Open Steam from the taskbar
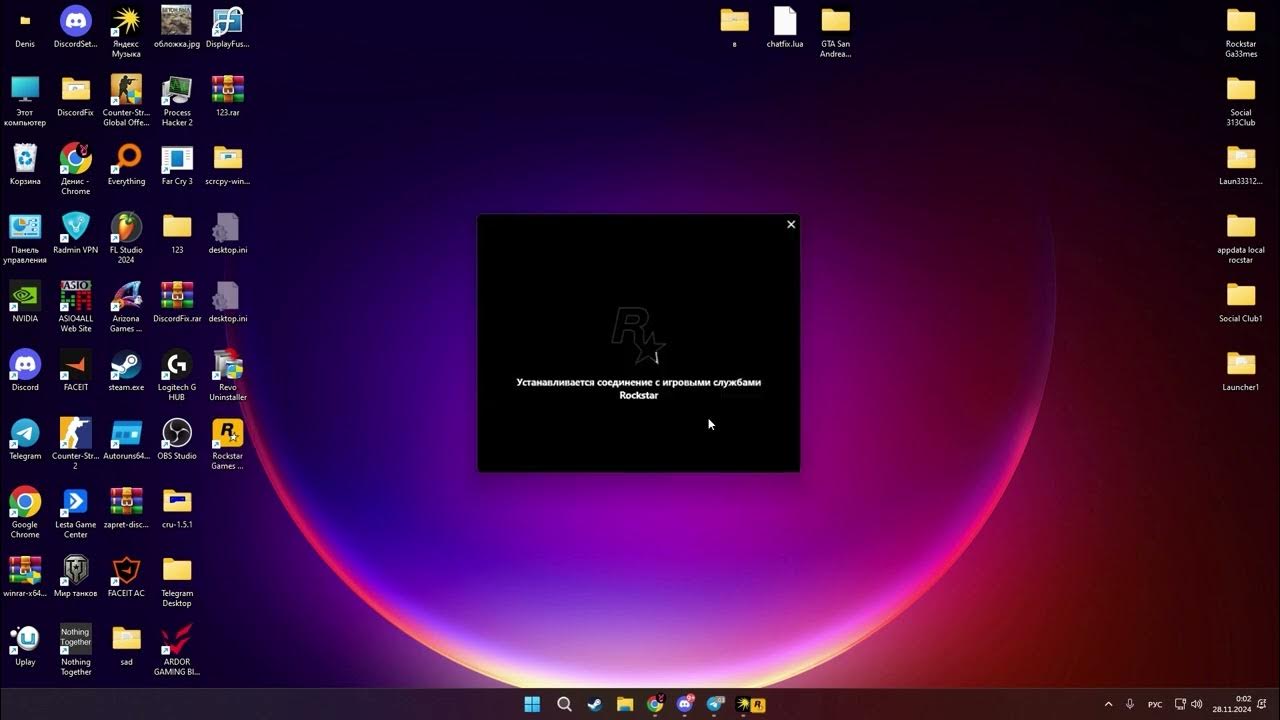 (x=594, y=704)
